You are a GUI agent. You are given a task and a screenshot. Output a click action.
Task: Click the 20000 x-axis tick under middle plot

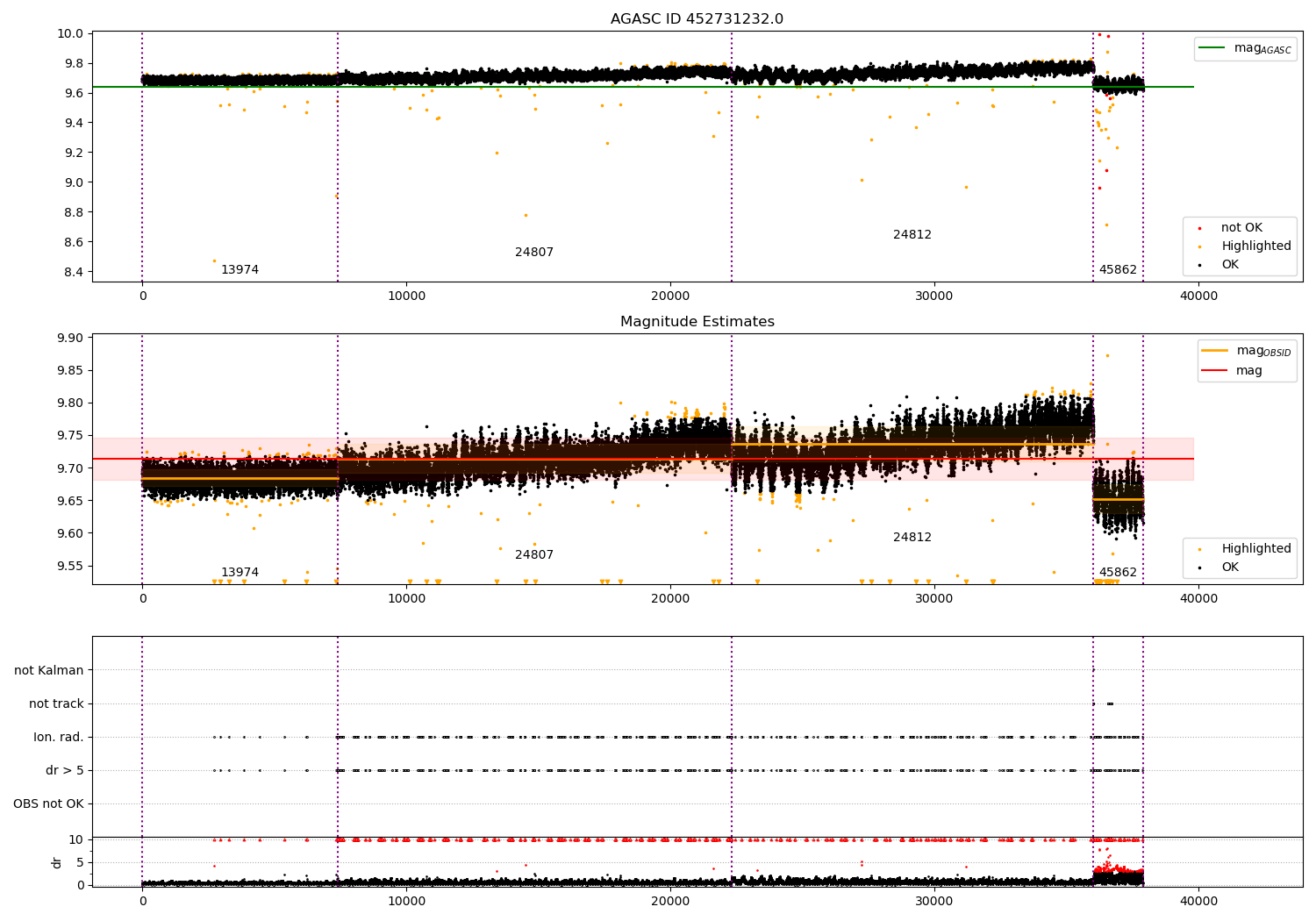coord(670,599)
